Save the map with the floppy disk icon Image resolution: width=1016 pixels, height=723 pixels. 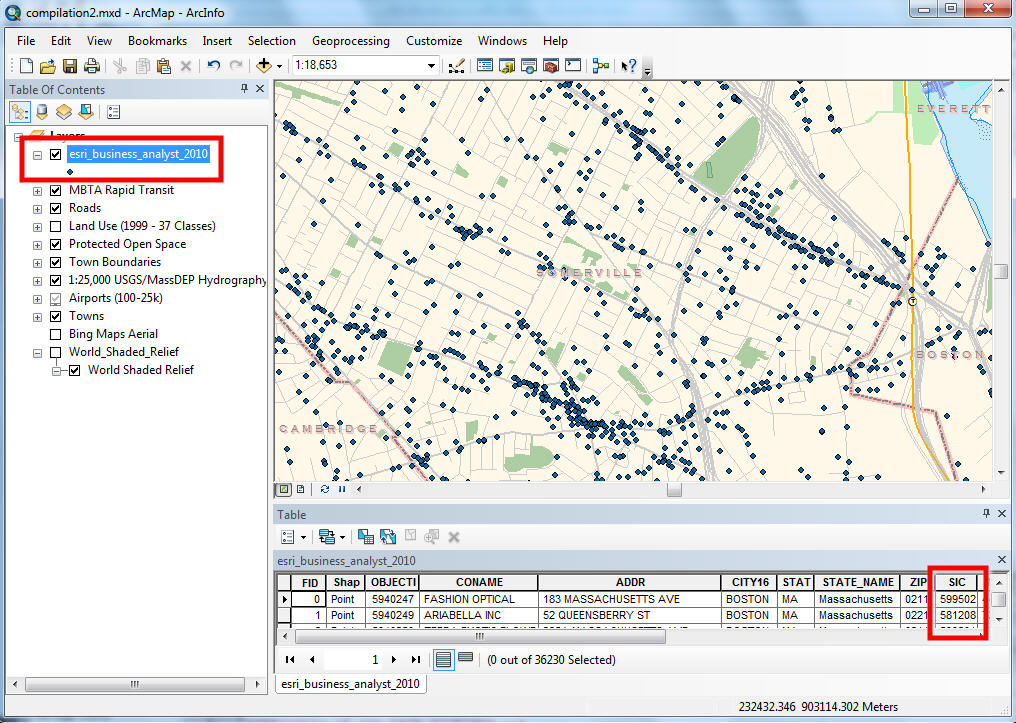tap(69, 65)
